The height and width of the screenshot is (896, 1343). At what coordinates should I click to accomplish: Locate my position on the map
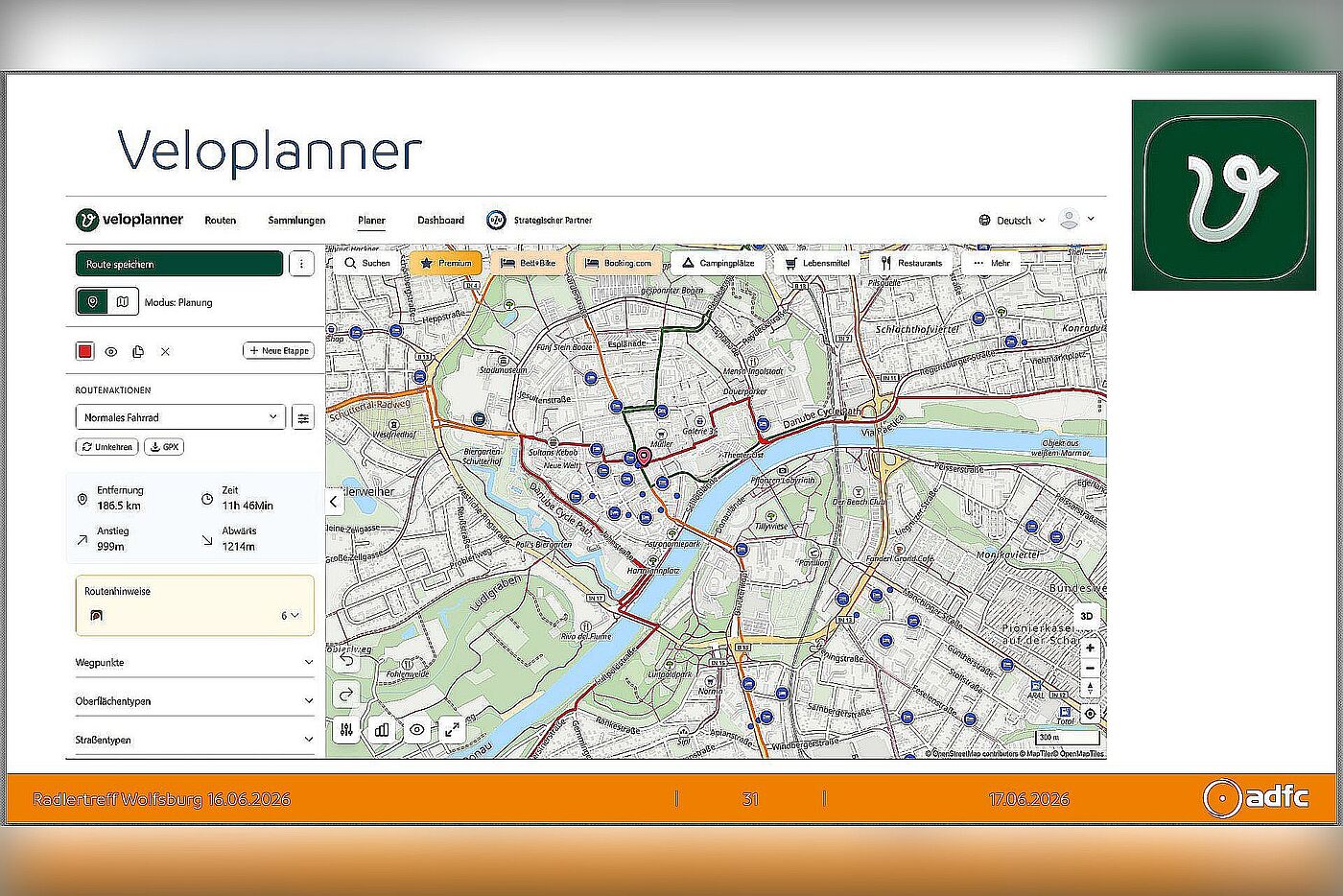tap(1090, 715)
